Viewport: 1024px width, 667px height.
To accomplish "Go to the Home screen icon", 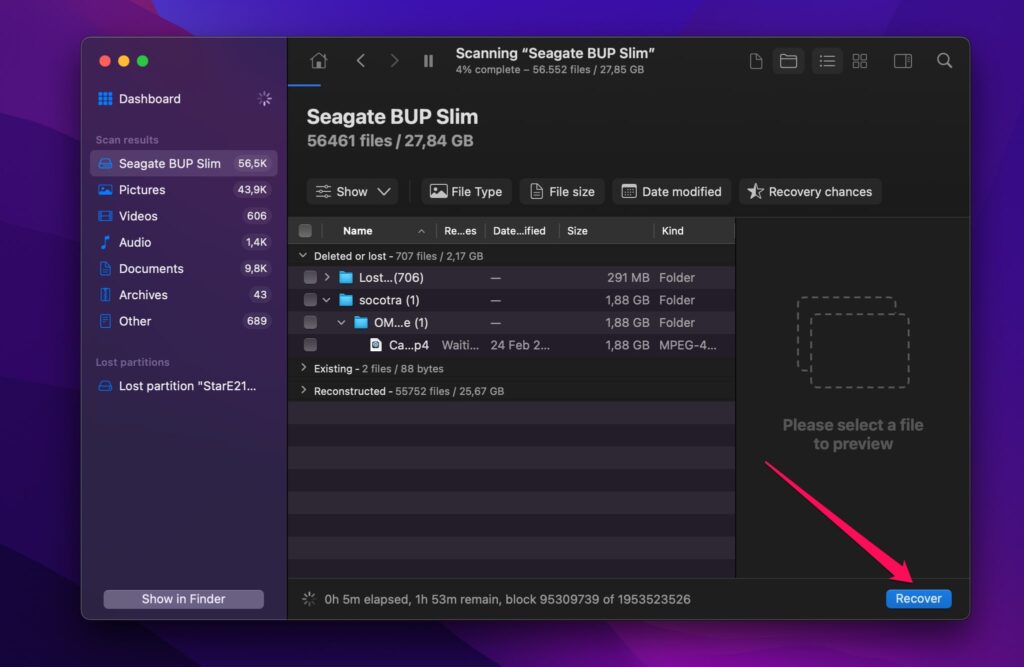I will 319,61.
